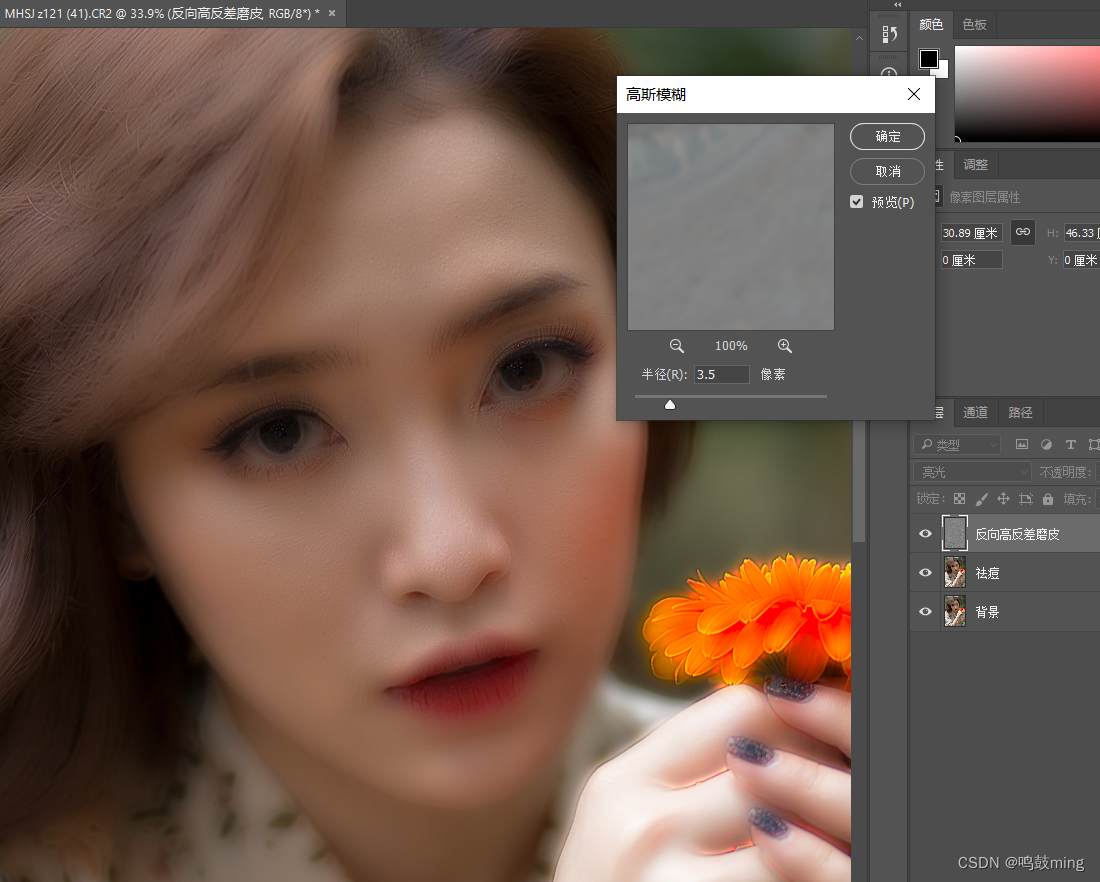
Task: Click the 半径(R) radius input field
Action: click(721, 375)
